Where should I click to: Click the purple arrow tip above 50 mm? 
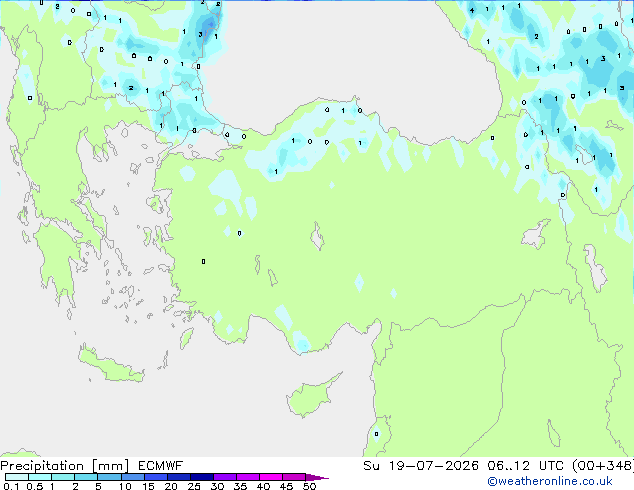click(x=317, y=477)
